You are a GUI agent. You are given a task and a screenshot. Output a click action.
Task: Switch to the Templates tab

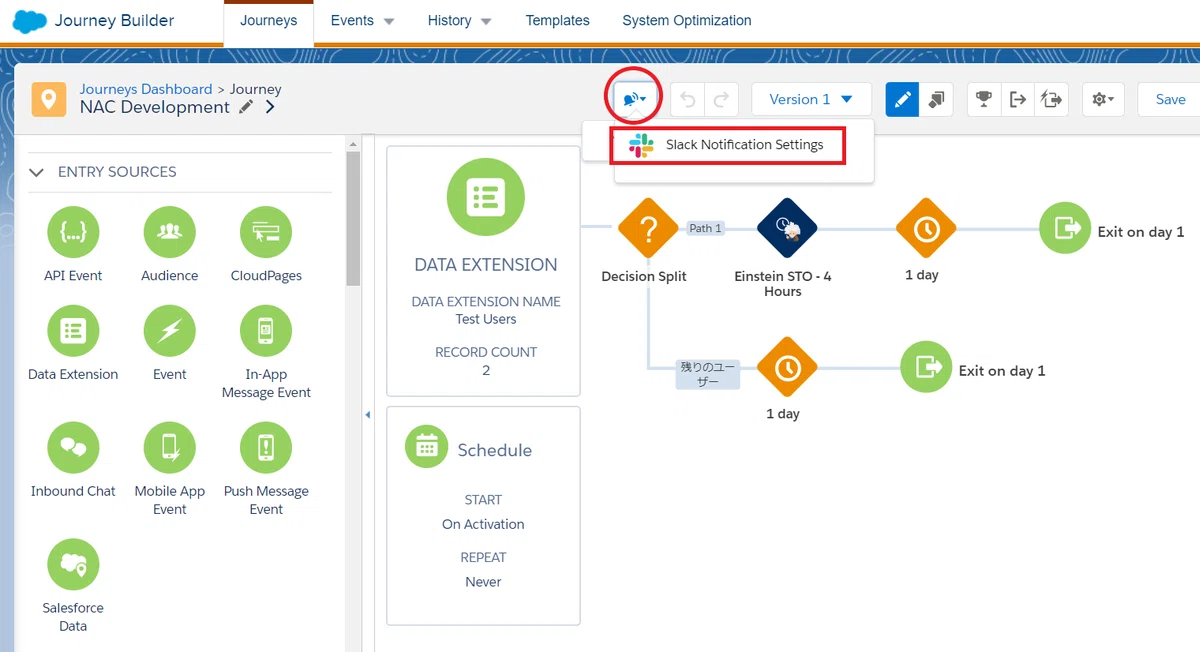point(557,20)
